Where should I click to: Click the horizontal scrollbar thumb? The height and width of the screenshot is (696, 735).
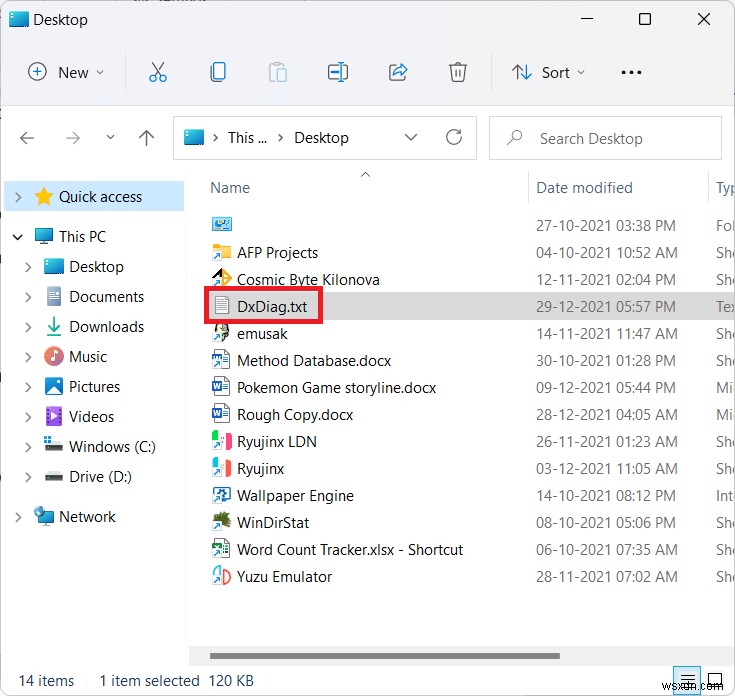point(384,655)
